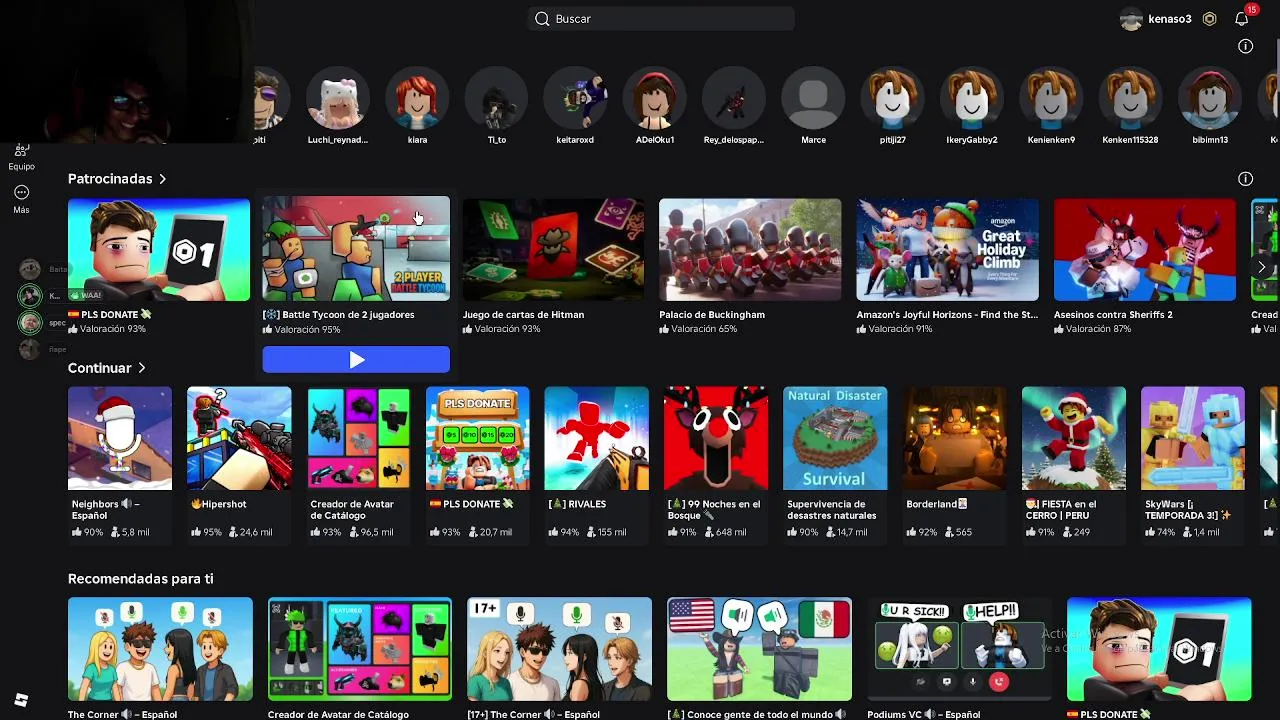The image size is (1280, 720).
Task: Click Asesinos contra Sheriffs 2 title
Action: [1113, 314]
